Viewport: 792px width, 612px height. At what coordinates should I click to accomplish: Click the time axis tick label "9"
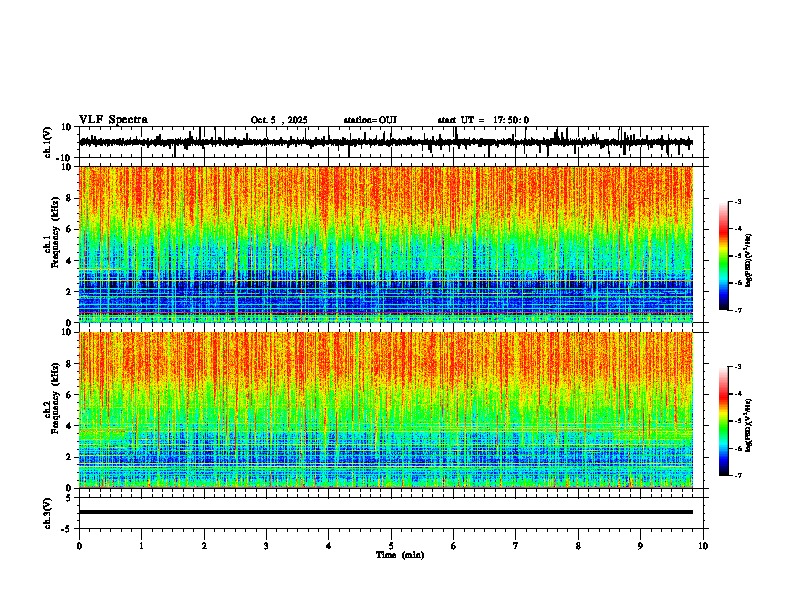point(640,546)
